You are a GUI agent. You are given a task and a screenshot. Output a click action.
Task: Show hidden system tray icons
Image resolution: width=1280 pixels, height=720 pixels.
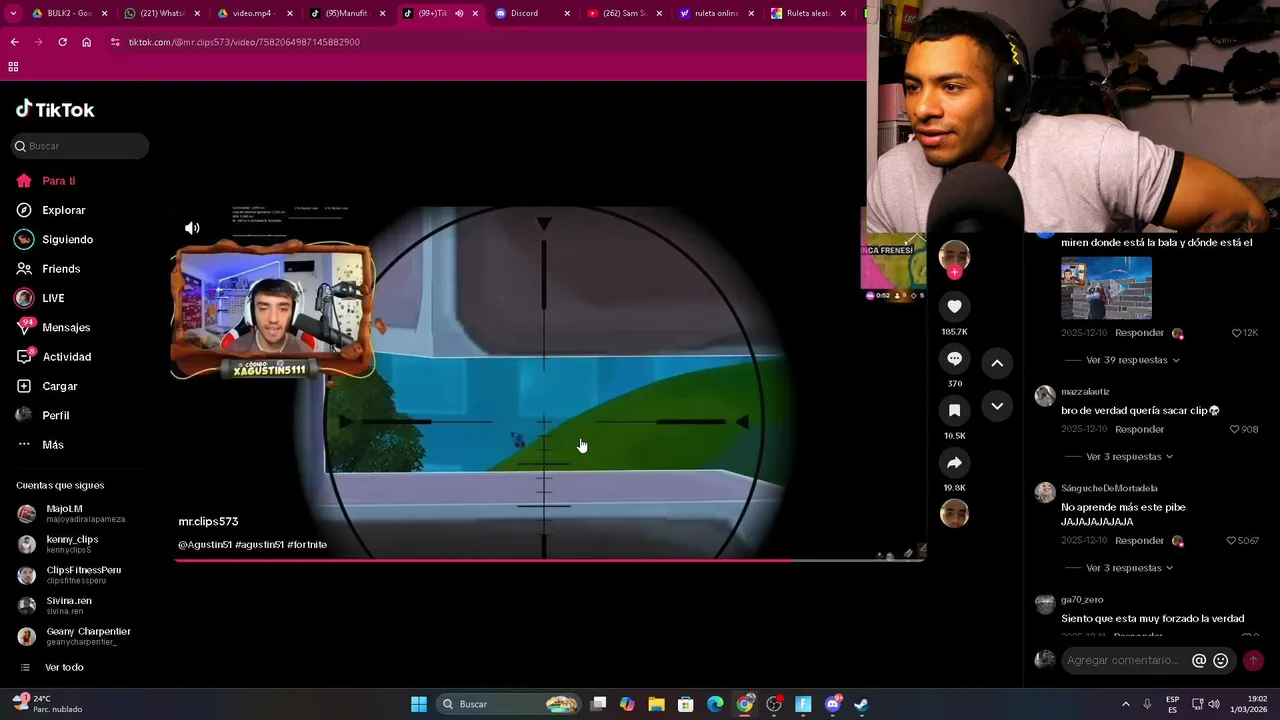(x=1125, y=704)
